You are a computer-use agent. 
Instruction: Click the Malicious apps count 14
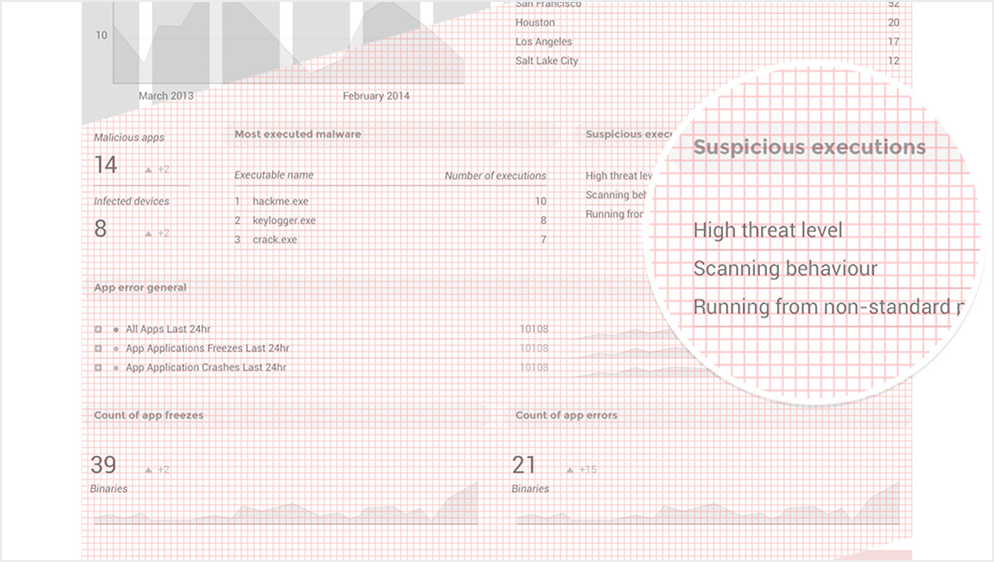point(106,165)
